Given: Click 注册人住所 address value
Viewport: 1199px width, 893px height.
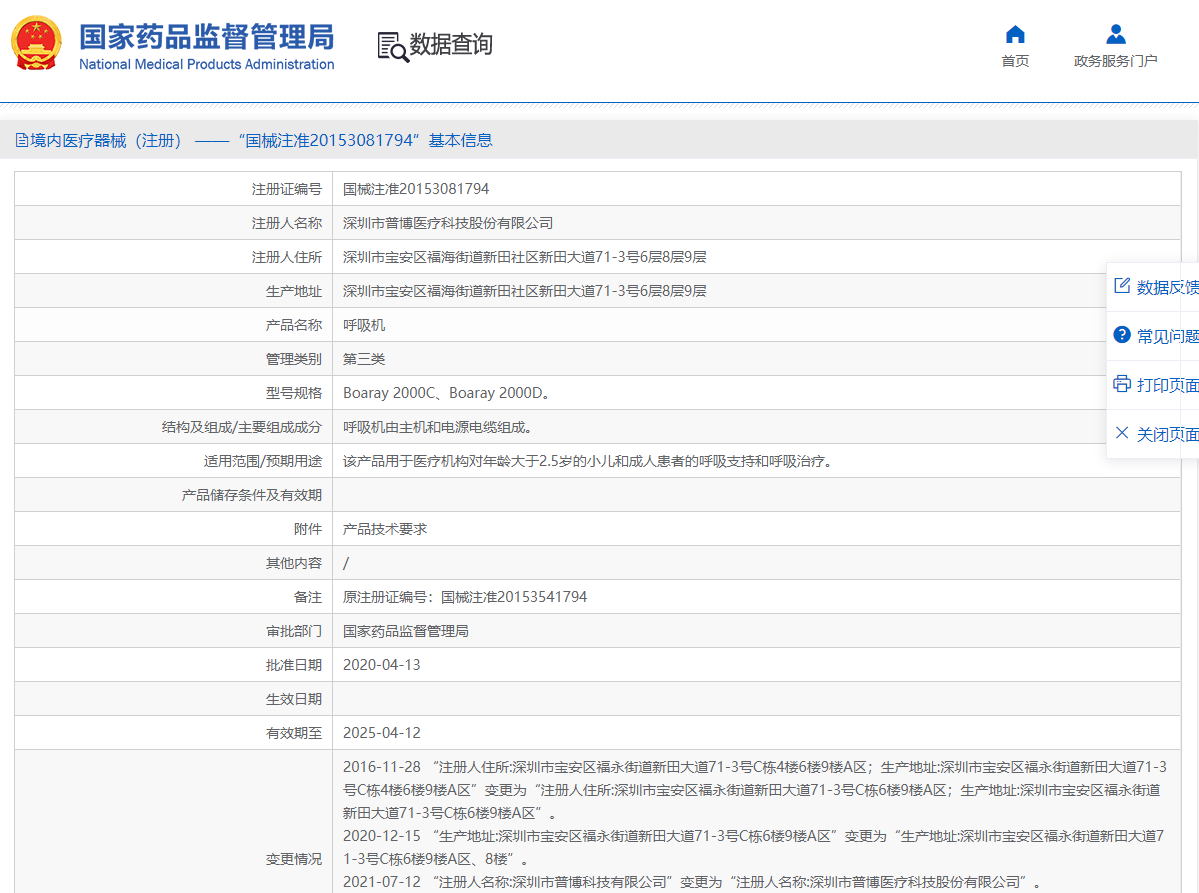Looking at the screenshot, I should pyautogui.click(x=525, y=257).
